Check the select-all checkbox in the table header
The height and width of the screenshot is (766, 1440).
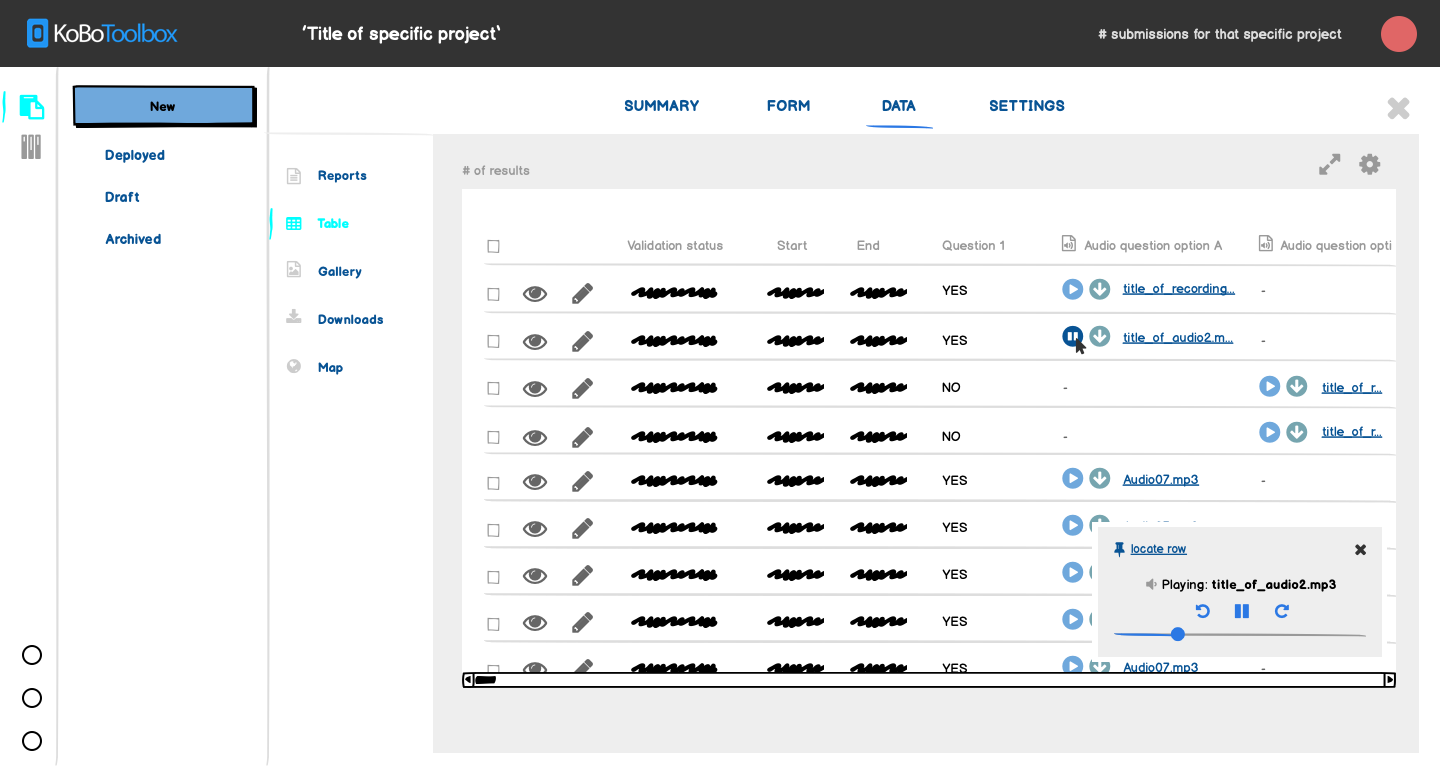[493, 245]
